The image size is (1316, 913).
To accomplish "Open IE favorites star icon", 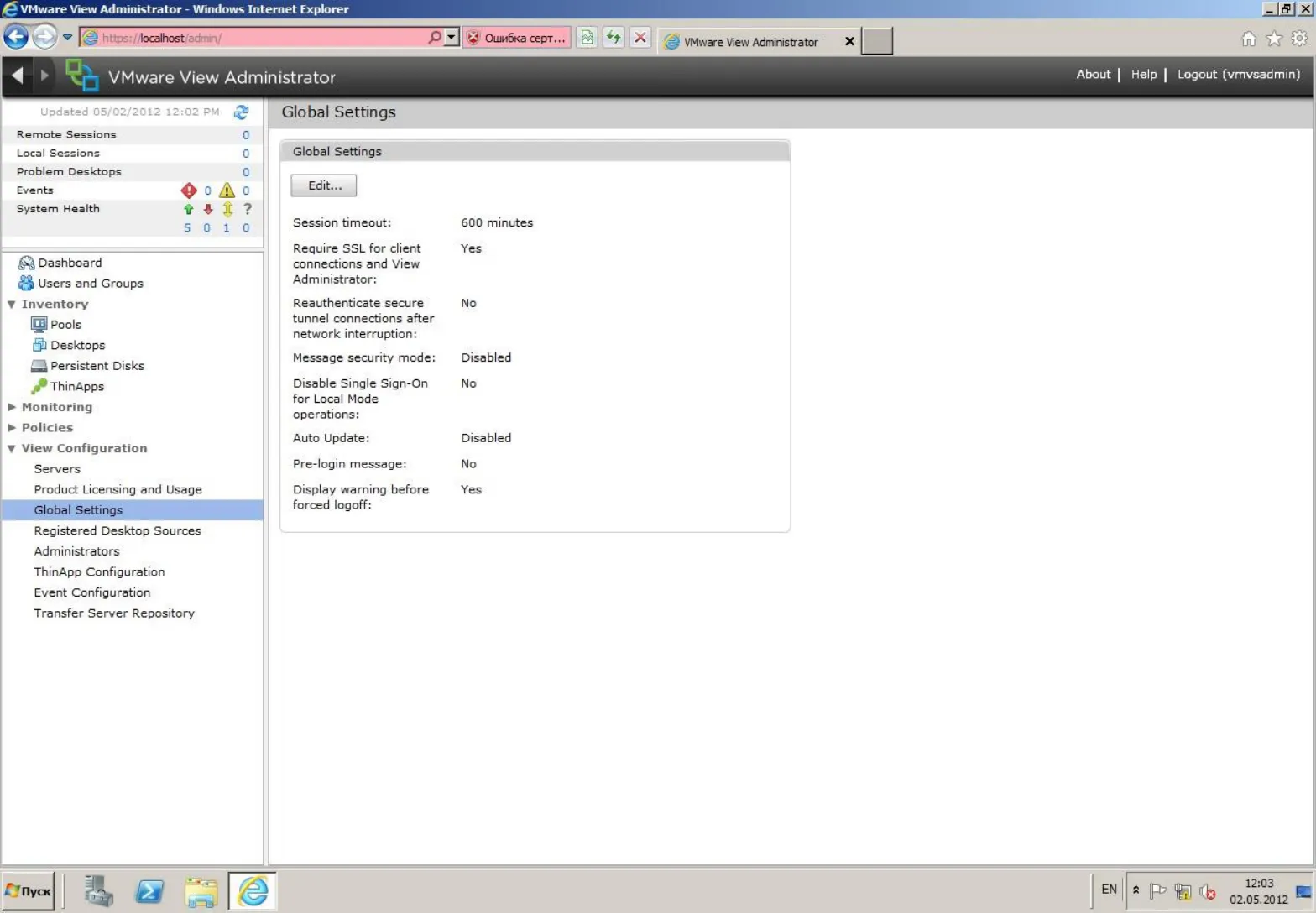I will 1274,39.
